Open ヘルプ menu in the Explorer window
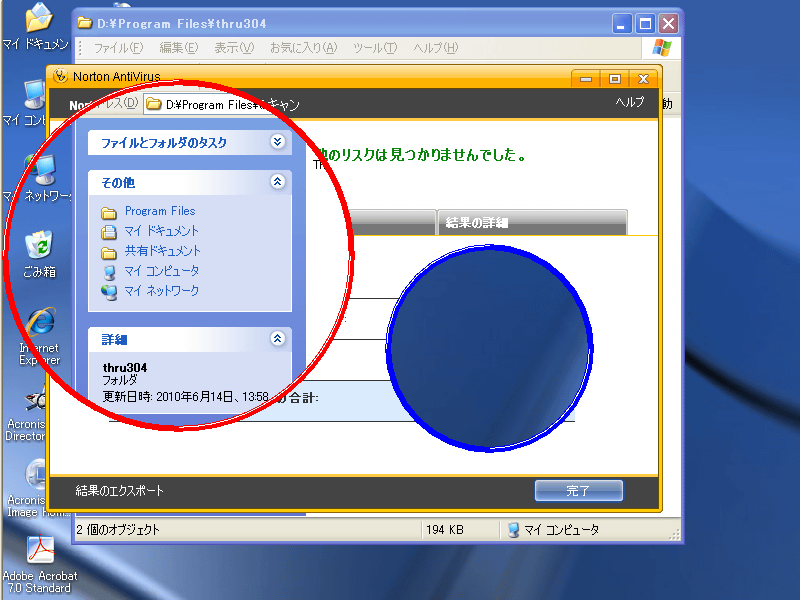The image size is (800, 600). tap(436, 48)
